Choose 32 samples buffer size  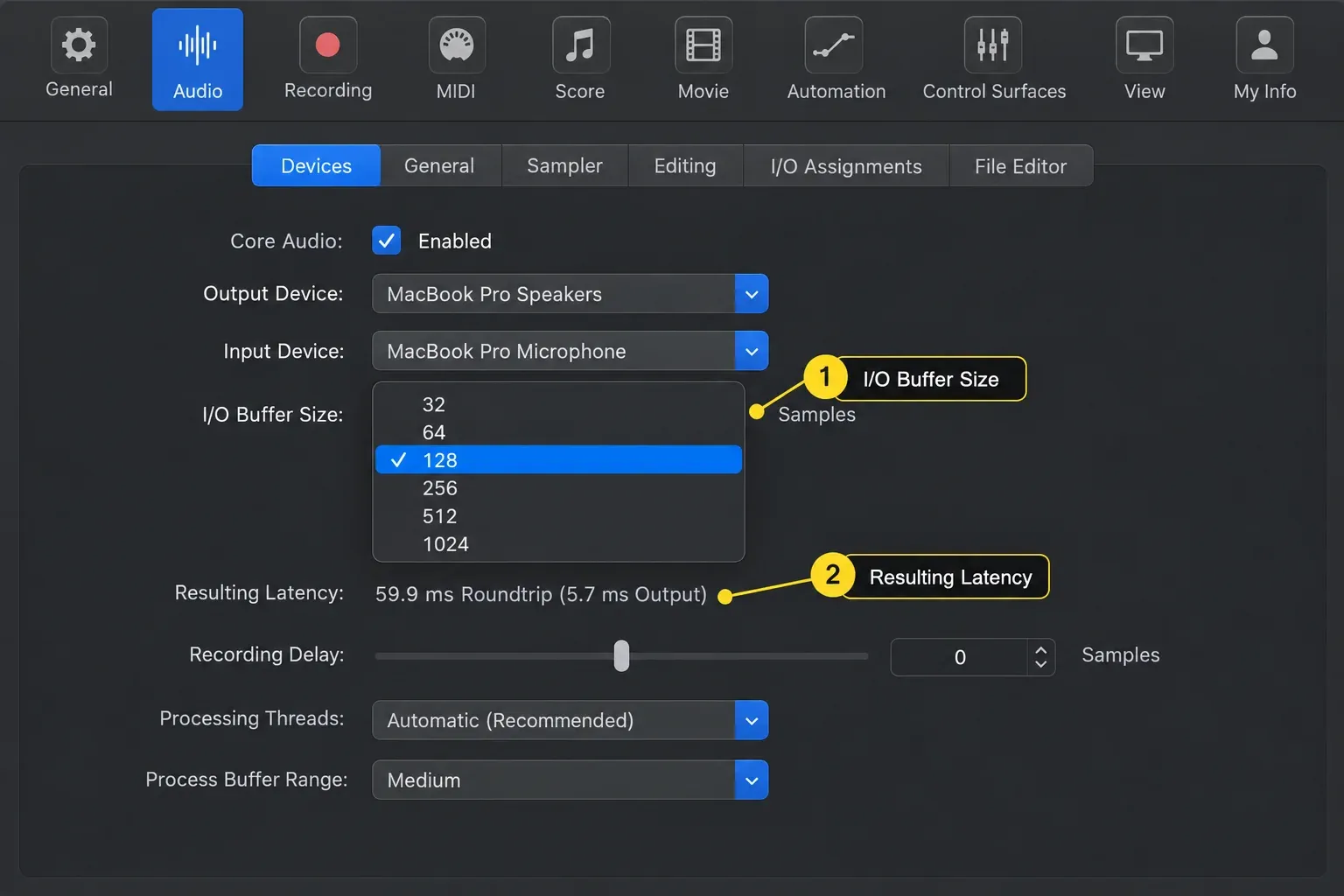coord(558,404)
